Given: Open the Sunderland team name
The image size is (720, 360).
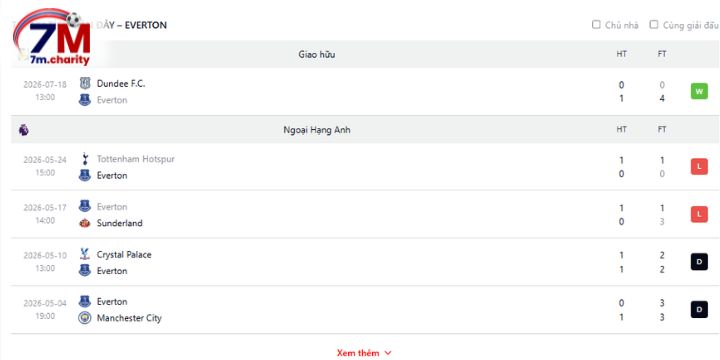Looking at the screenshot, I should (119, 223).
